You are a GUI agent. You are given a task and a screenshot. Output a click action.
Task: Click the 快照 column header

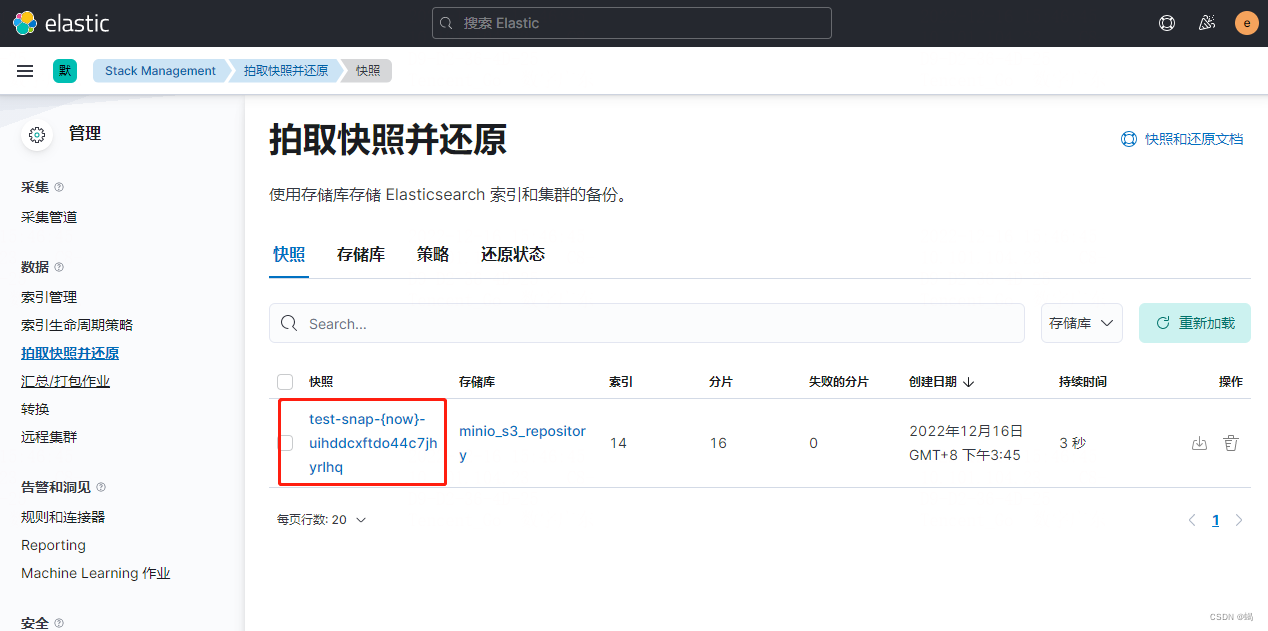pyautogui.click(x=321, y=382)
